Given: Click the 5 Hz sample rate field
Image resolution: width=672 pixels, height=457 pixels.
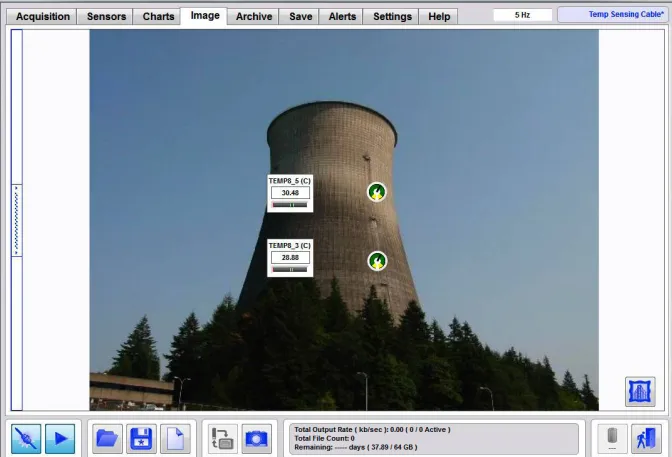Looking at the screenshot, I should click(x=522, y=15).
